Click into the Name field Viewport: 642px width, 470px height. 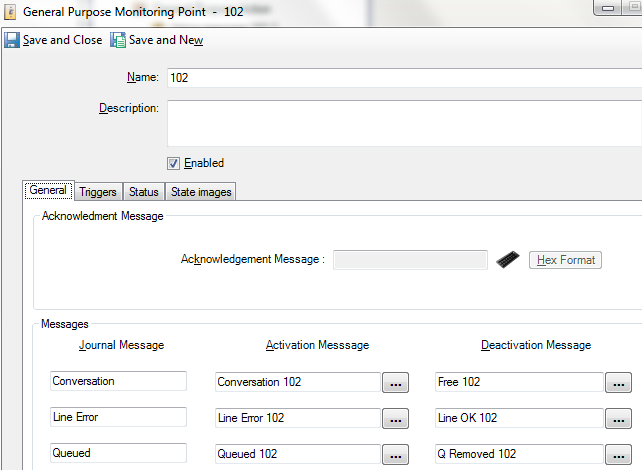tap(400, 78)
